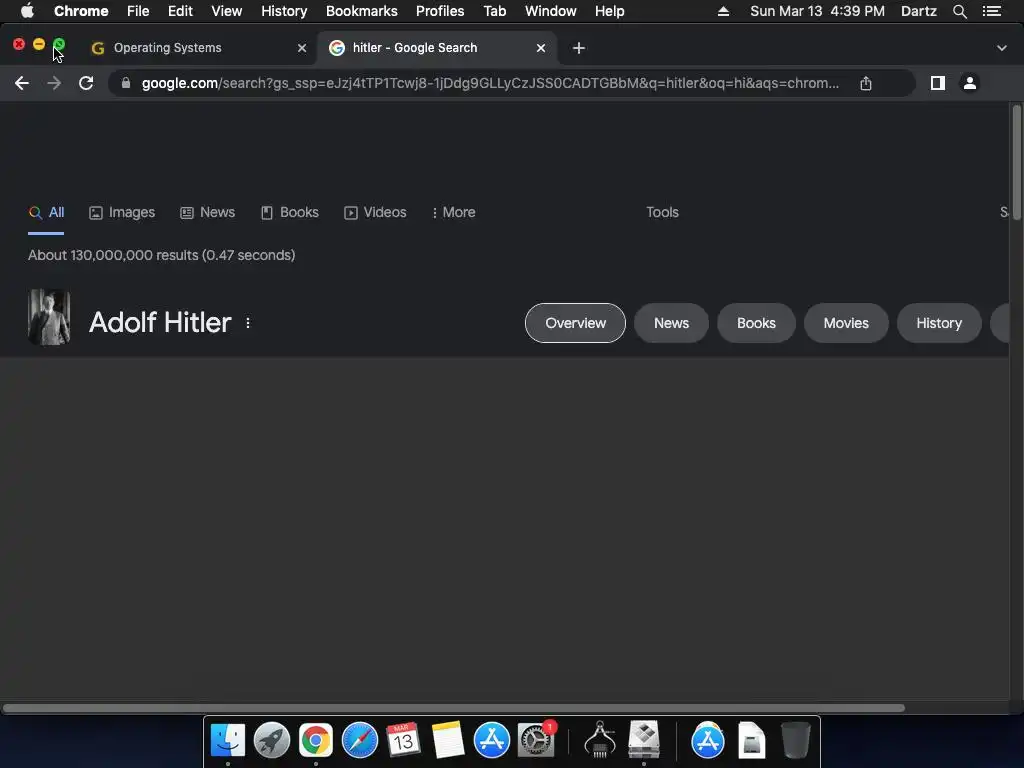Open Google Chrome from the dock
Image resolution: width=1024 pixels, height=768 pixels.
pyautogui.click(x=316, y=741)
